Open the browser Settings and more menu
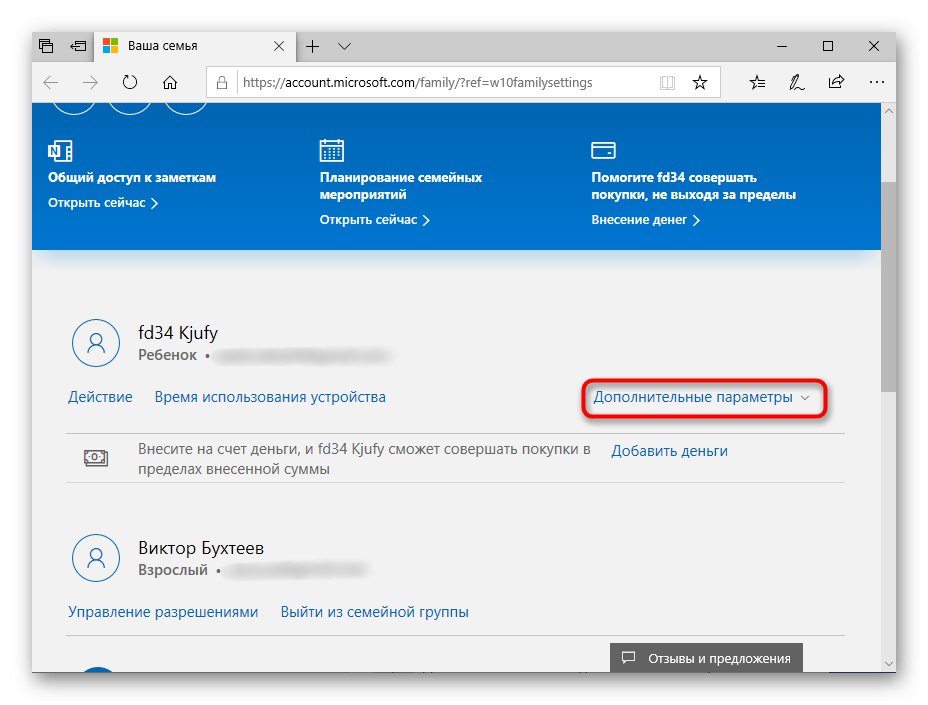The image size is (928, 705). 875,83
